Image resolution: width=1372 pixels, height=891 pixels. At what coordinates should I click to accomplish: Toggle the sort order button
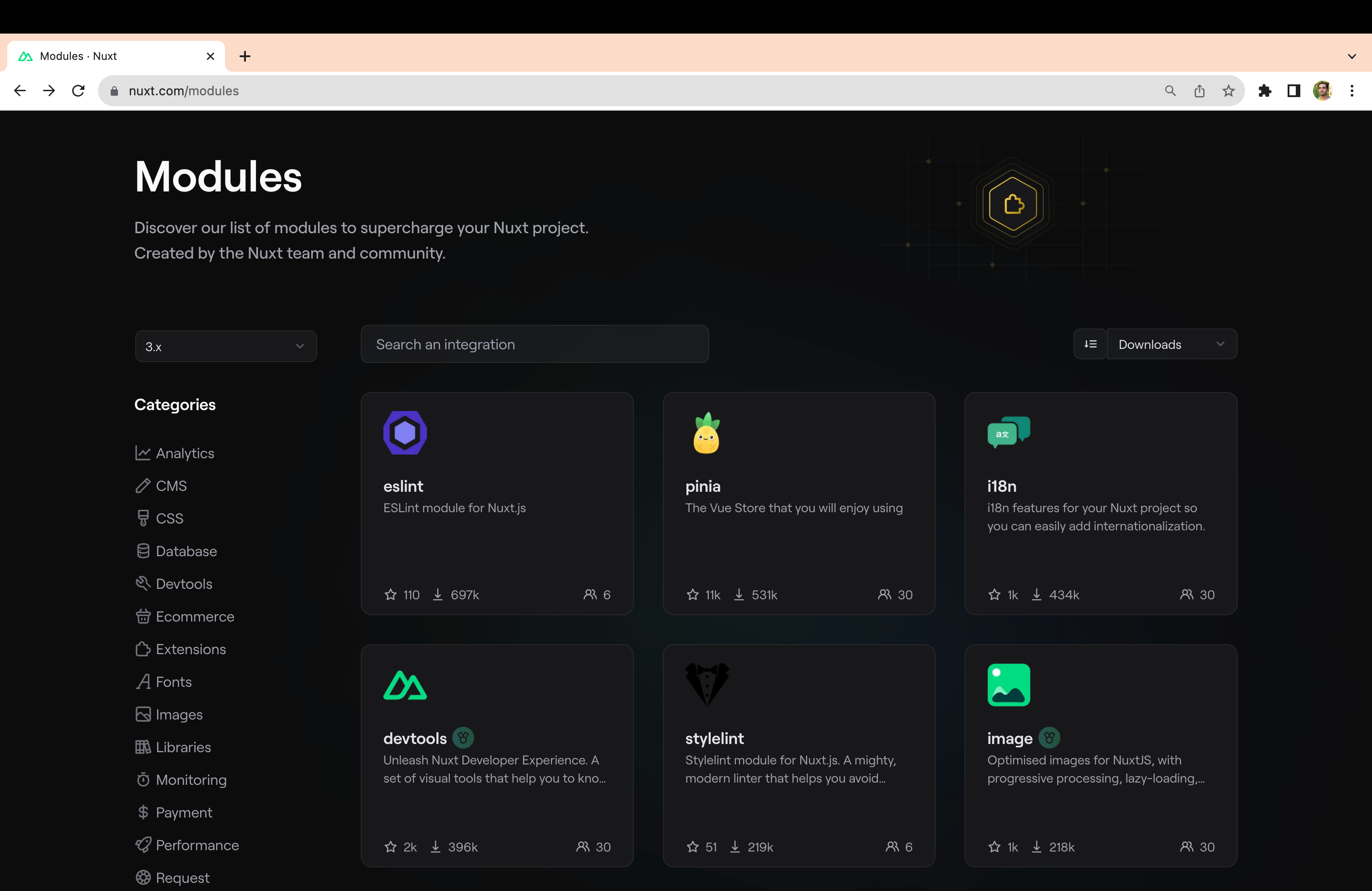pos(1089,344)
